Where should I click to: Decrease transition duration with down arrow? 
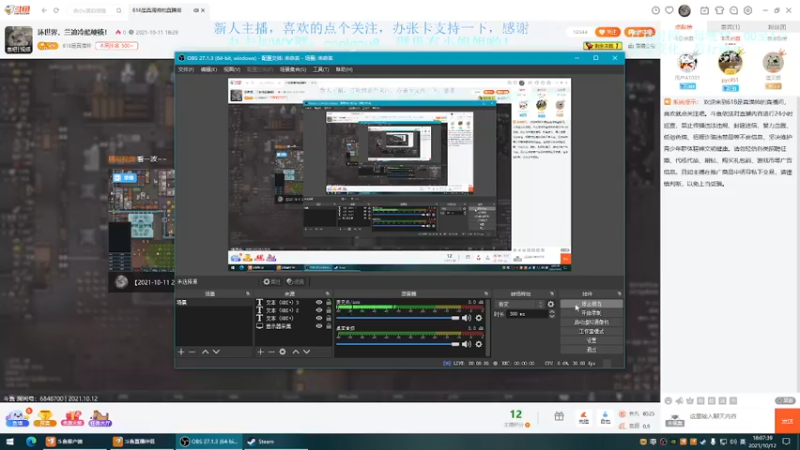[552, 316]
